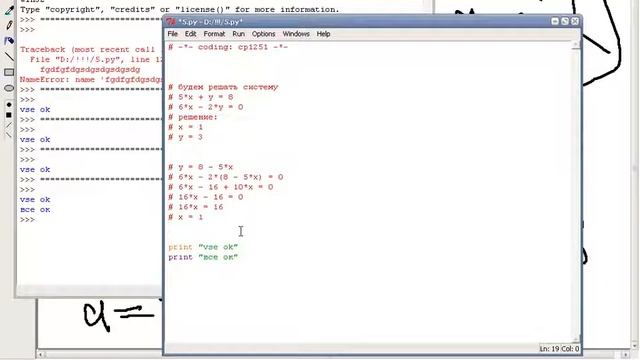640x360 pixels.
Task: Click the '# 6*x - 16 + 10*x = 0' line
Action: click(220, 187)
